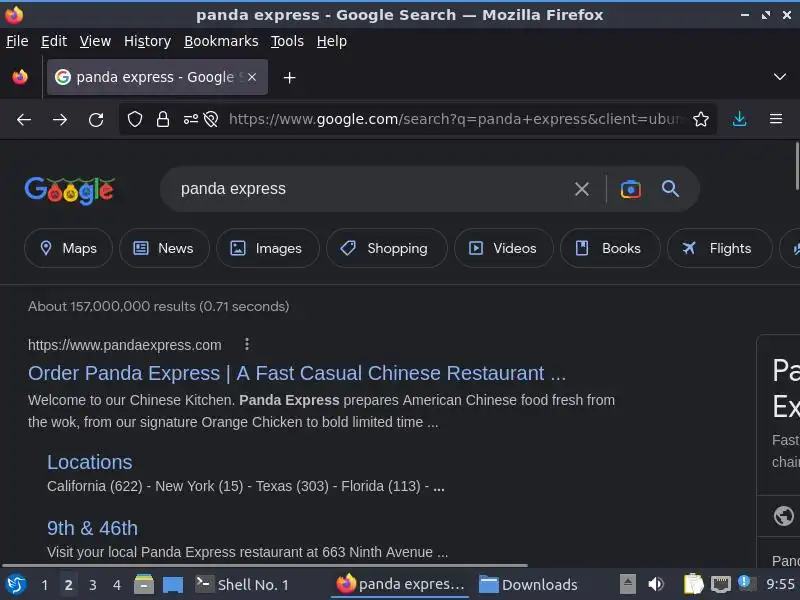800x600 pixels.
Task: Click the pandaexpress.com URL above result
Action: tap(125, 345)
